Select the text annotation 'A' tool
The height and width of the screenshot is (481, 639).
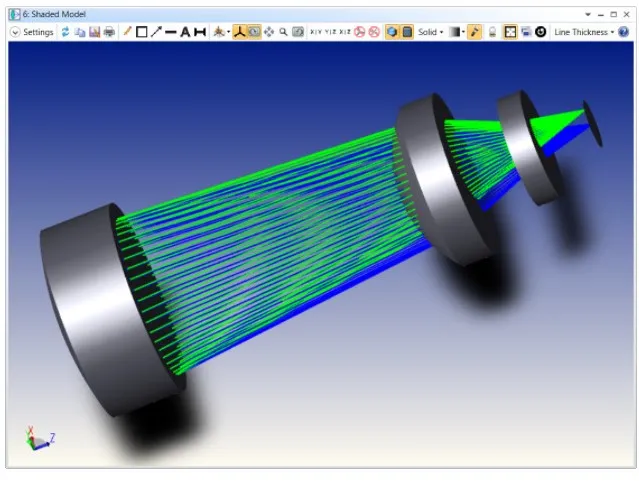pos(185,32)
